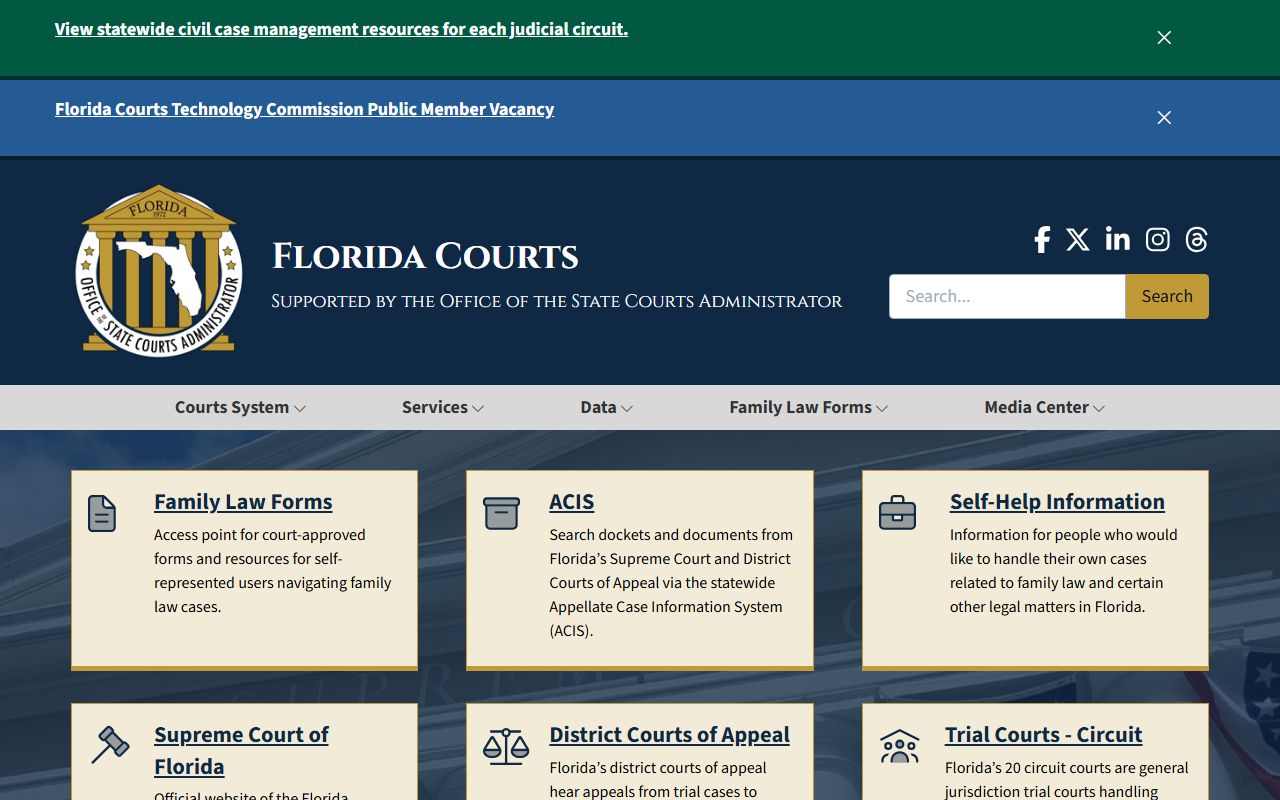Click the scales icon beside District Courts of Appeal
1280x800 pixels.
506,746
